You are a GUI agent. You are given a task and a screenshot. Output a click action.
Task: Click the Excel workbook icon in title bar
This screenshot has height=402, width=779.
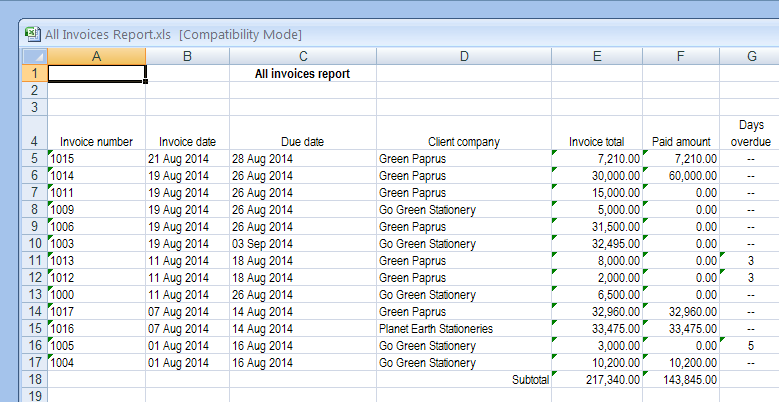(33, 34)
